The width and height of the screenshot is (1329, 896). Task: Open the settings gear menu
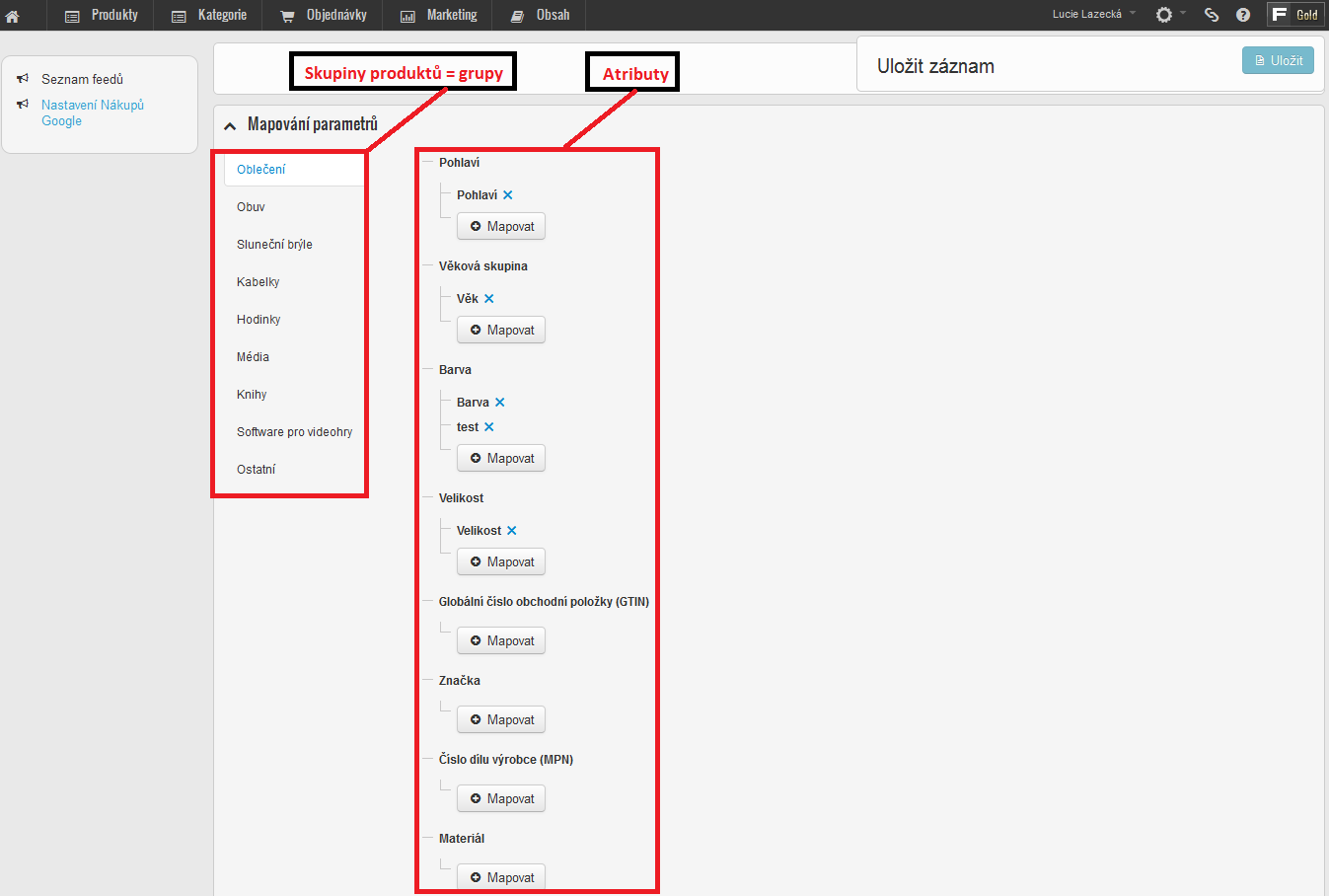(x=1169, y=15)
